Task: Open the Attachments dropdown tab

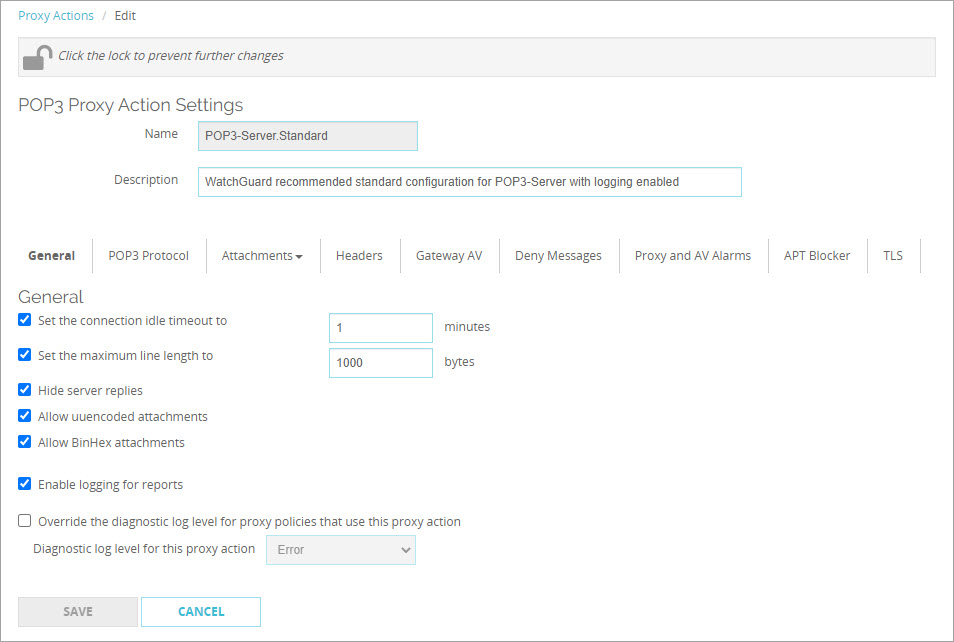Action: tap(262, 256)
